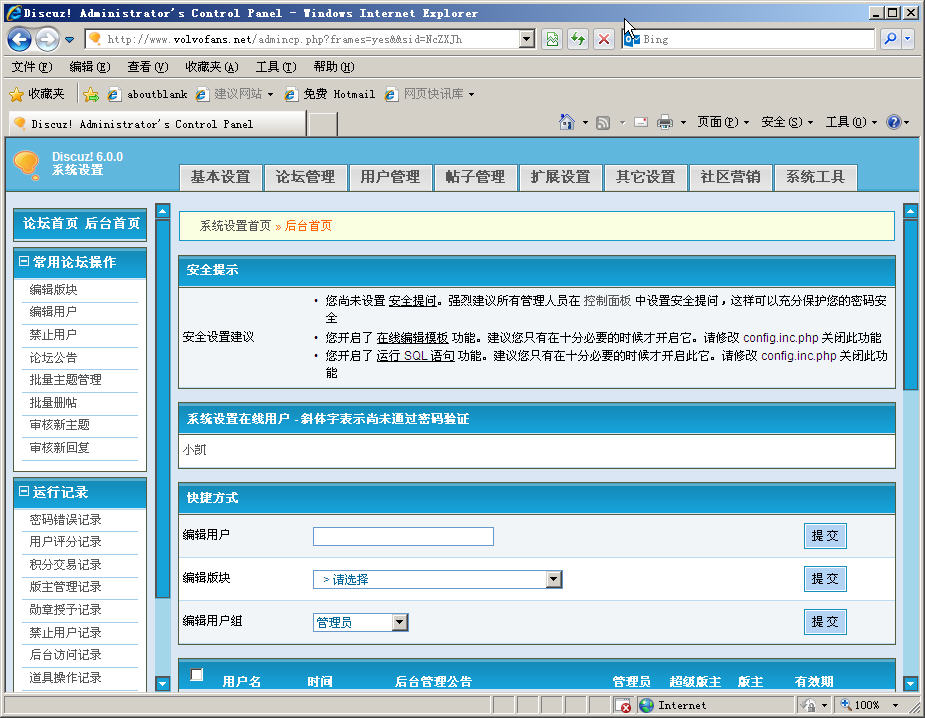The width and height of the screenshot is (925, 718).
Task: Click the compatibility view icon
Action: point(552,40)
